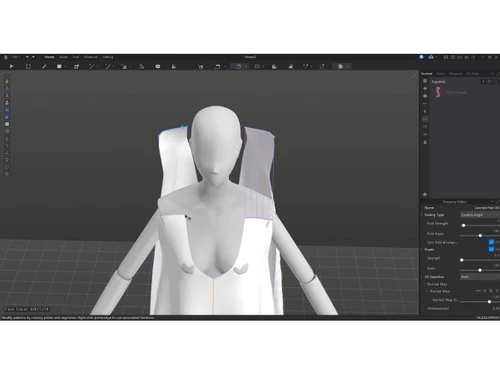Switch to the Measure ribbon tab
Viewport: 500px width, 375px height.
point(90,57)
